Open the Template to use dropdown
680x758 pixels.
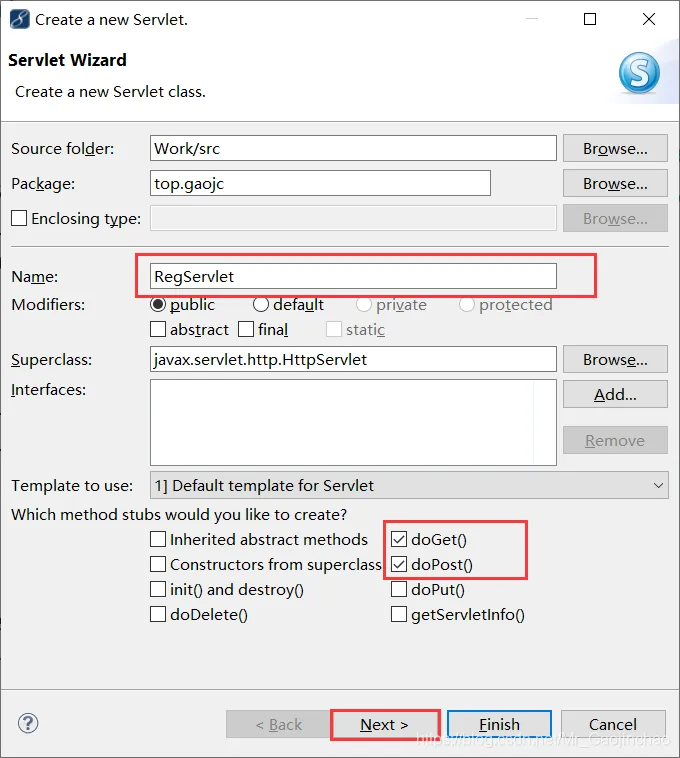point(409,485)
